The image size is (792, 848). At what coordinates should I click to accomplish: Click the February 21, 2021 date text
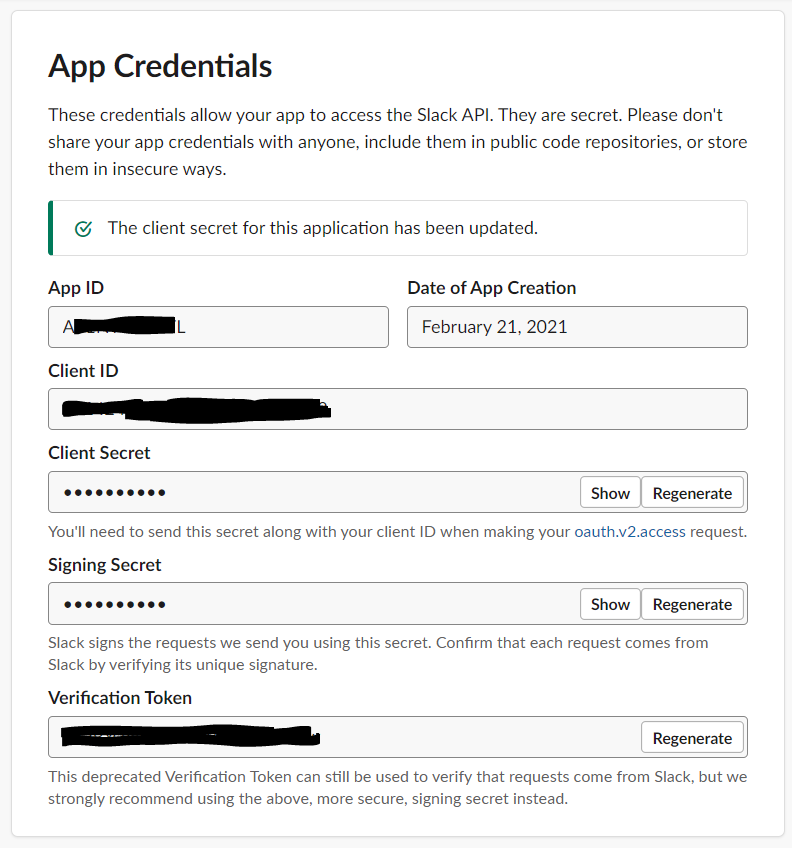point(494,327)
